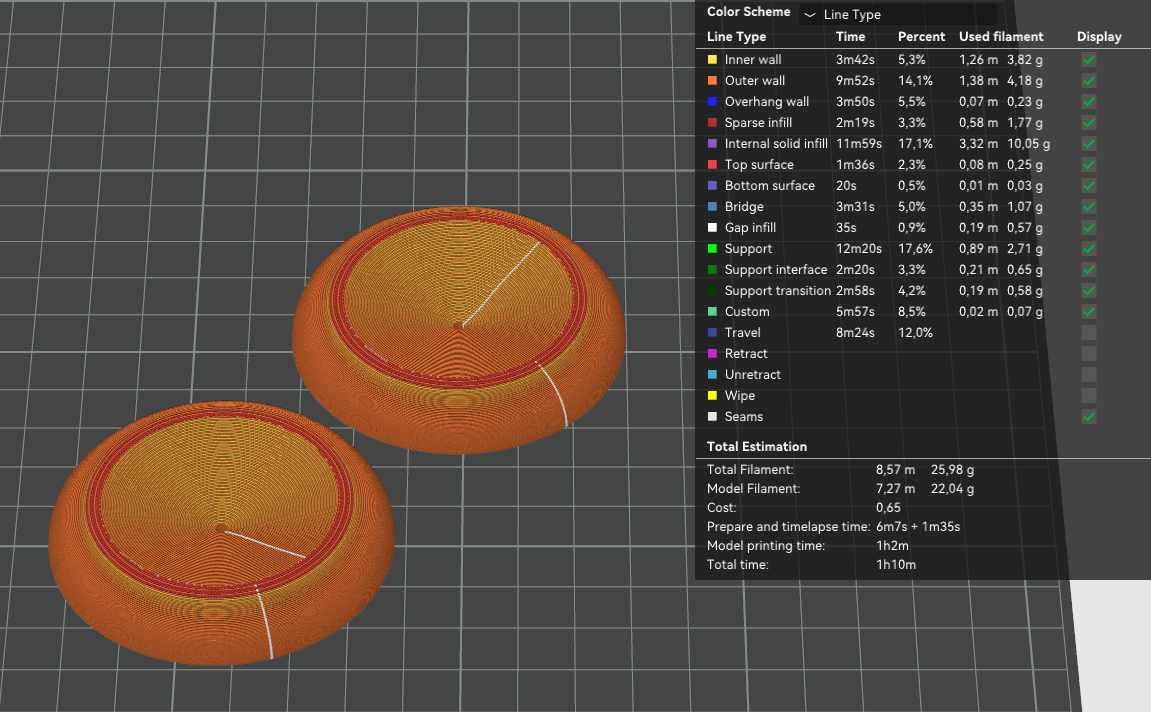Click the yellow Wipe swatch

712,396
